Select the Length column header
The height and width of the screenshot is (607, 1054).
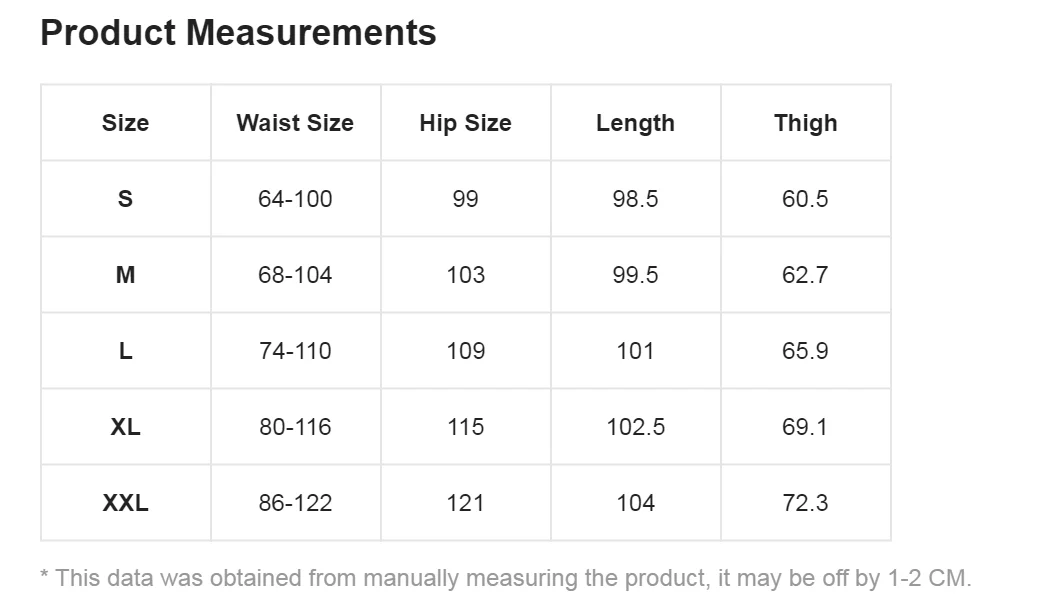pyautogui.click(x=635, y=123)
